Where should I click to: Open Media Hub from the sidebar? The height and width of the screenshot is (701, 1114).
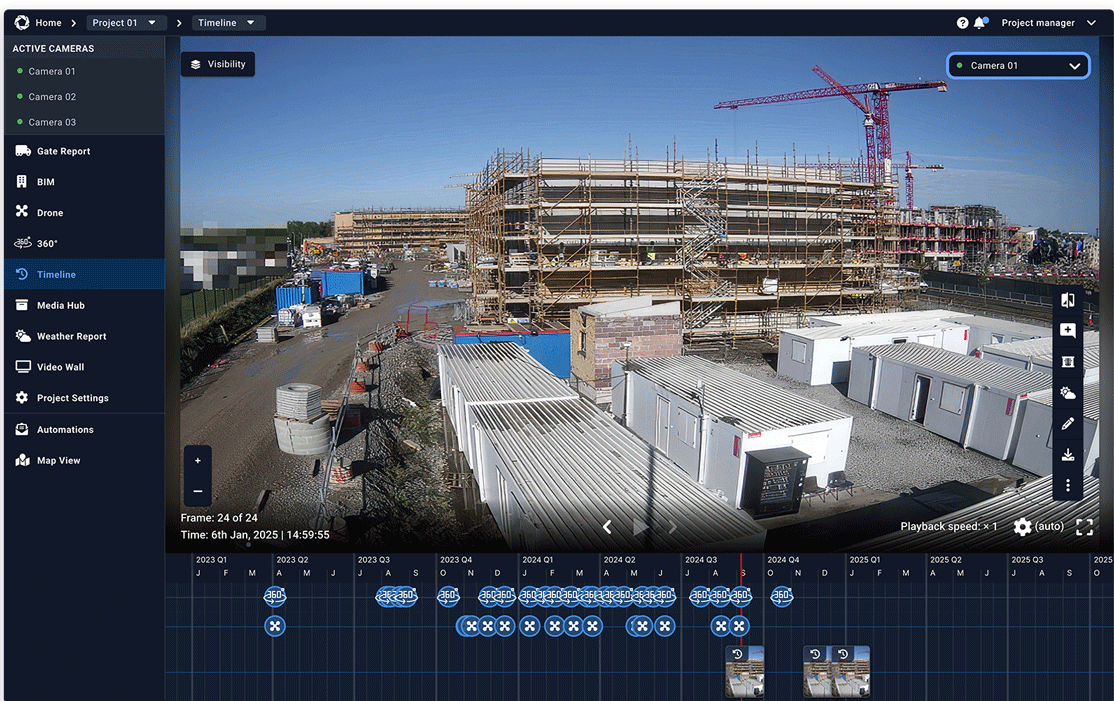[60, 305]
